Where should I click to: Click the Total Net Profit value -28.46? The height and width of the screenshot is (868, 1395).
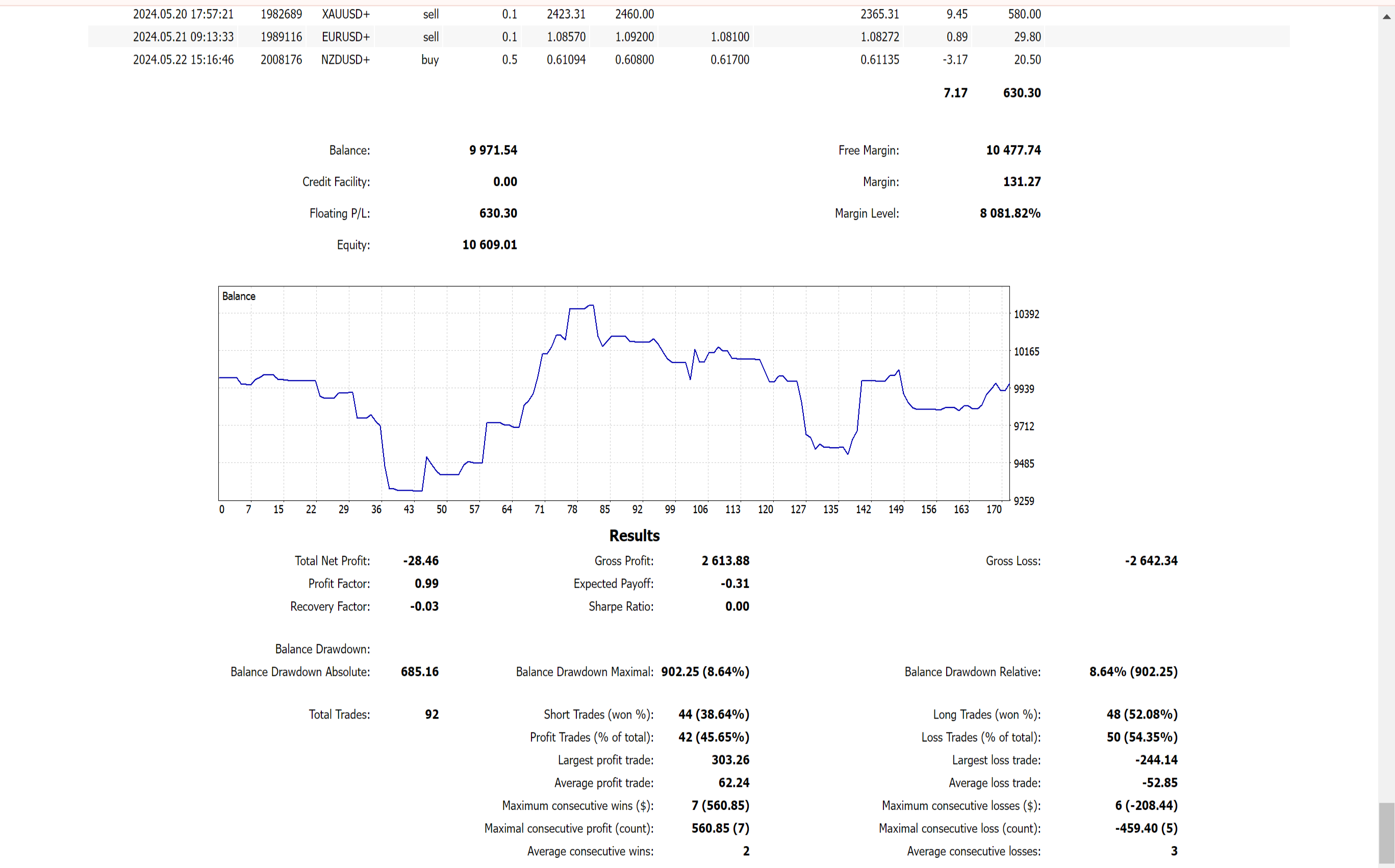tap(421, 561)
